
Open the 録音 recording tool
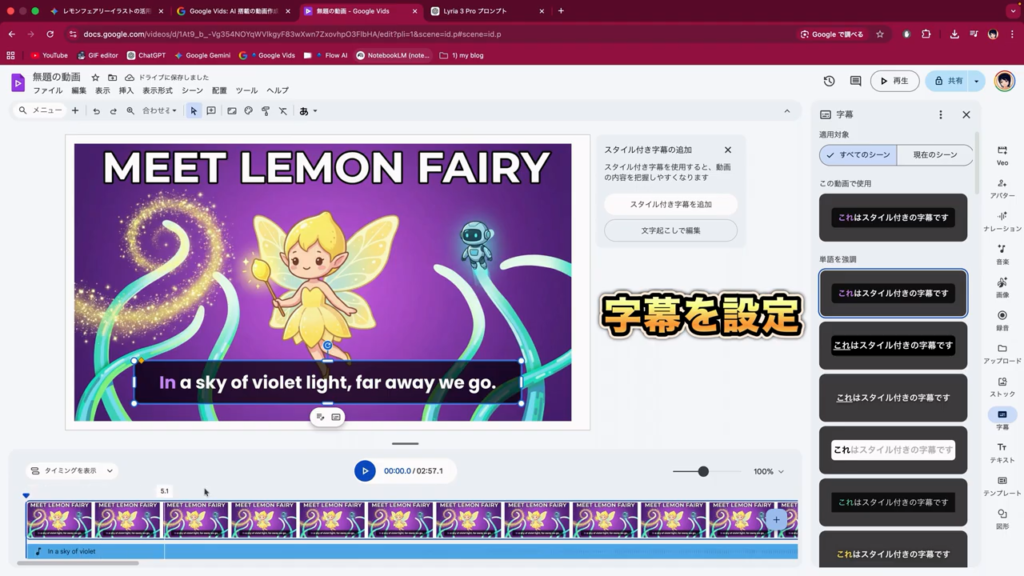tap(1001, 320)
